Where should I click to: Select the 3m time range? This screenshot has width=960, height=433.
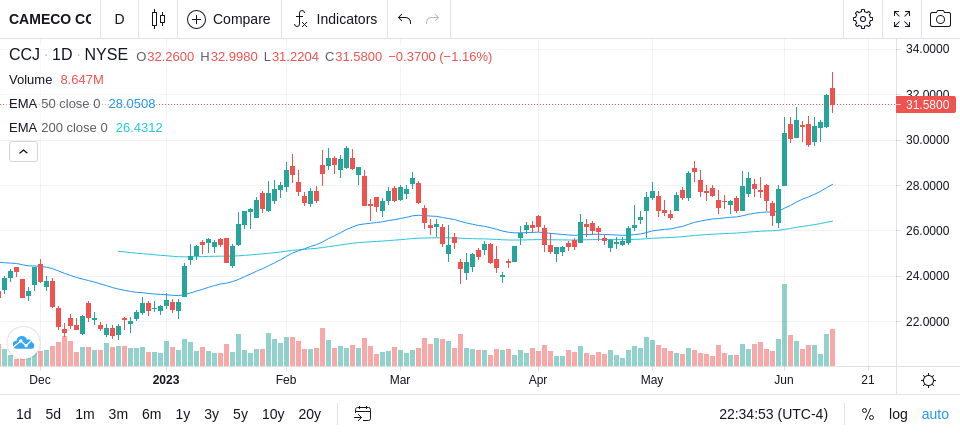[118, 414]
